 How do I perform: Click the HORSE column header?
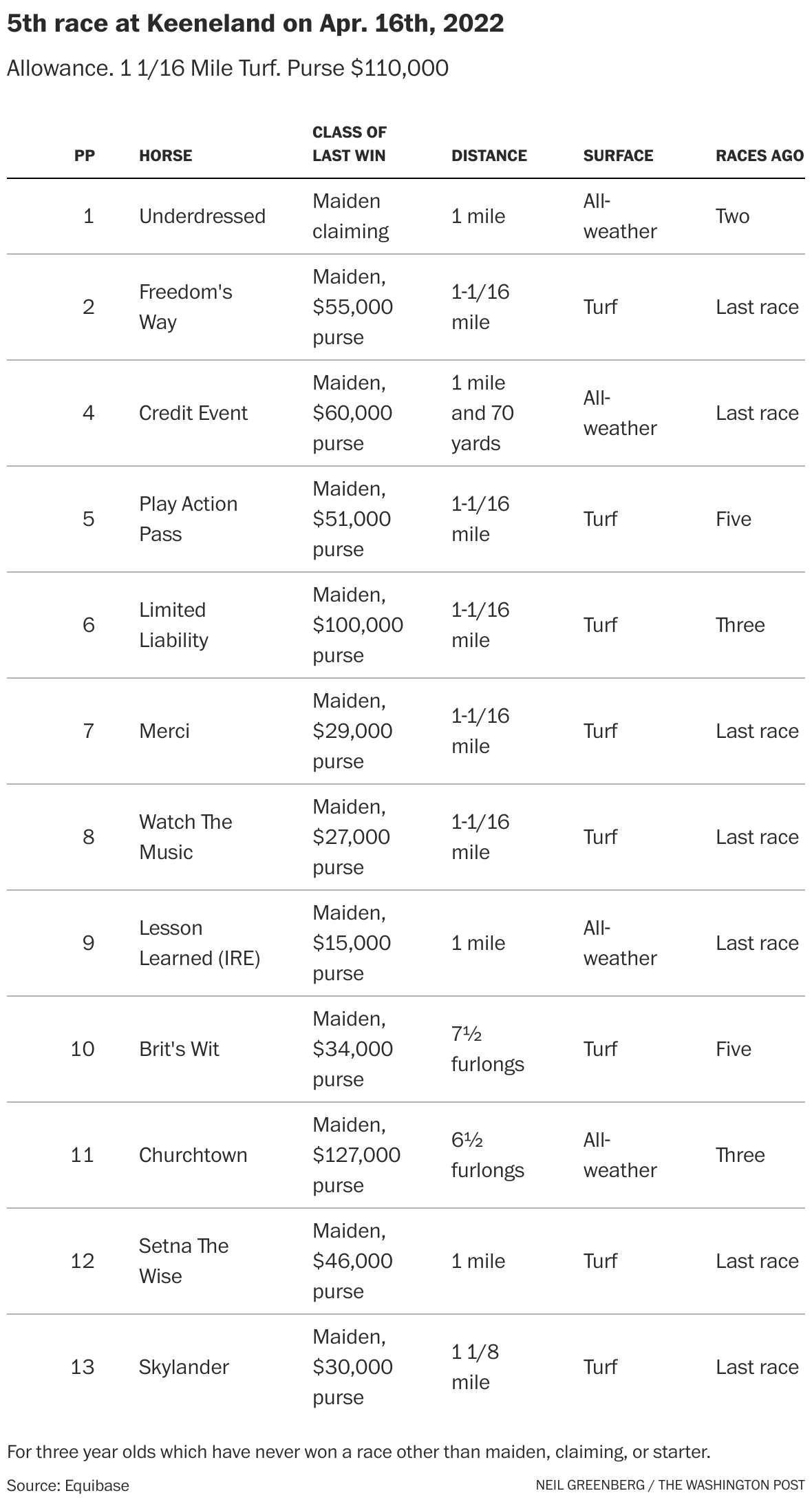coord(165,156)
